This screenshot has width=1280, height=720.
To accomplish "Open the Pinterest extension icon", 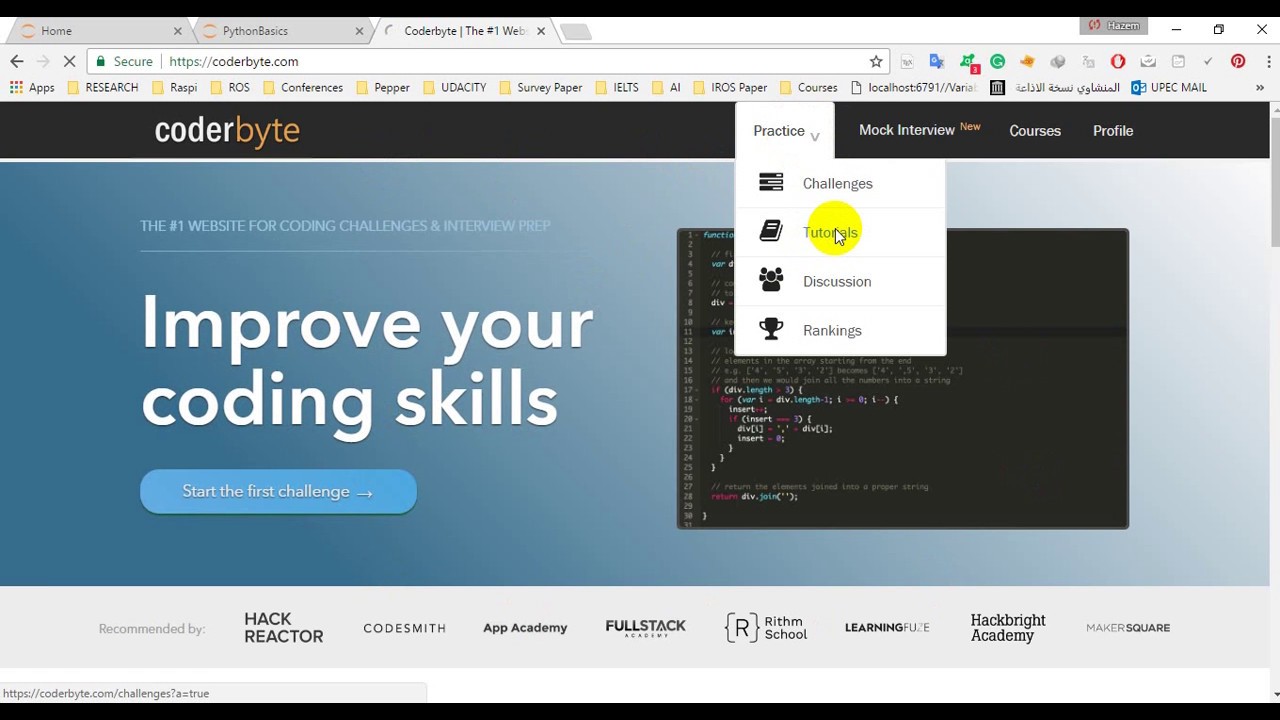I will point(1238,61).
